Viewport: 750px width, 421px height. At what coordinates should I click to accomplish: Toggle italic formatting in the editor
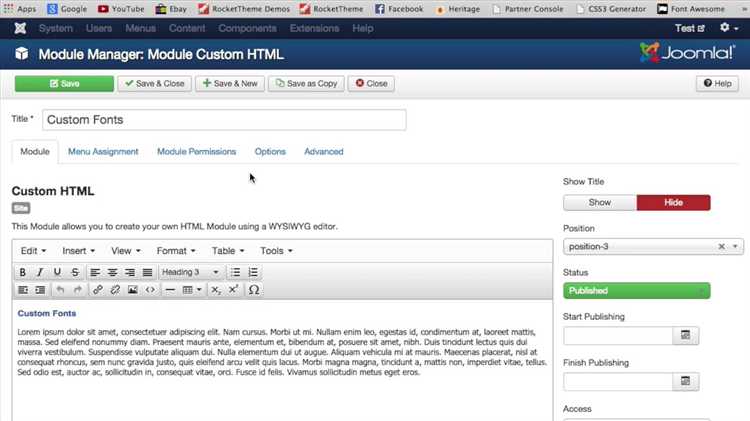pyautogui.click(x=40, y=272)
